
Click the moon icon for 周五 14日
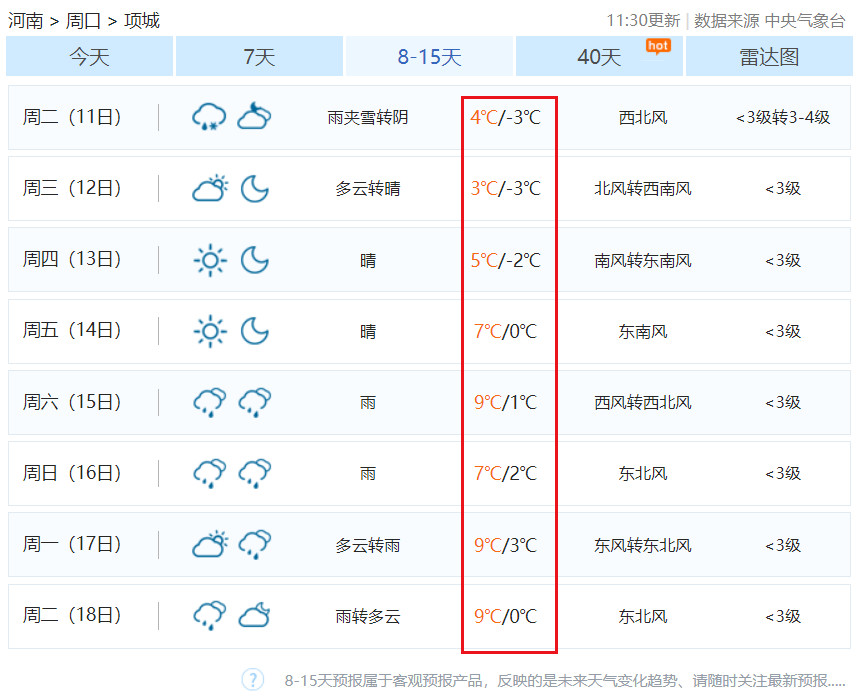pos(254,331)
